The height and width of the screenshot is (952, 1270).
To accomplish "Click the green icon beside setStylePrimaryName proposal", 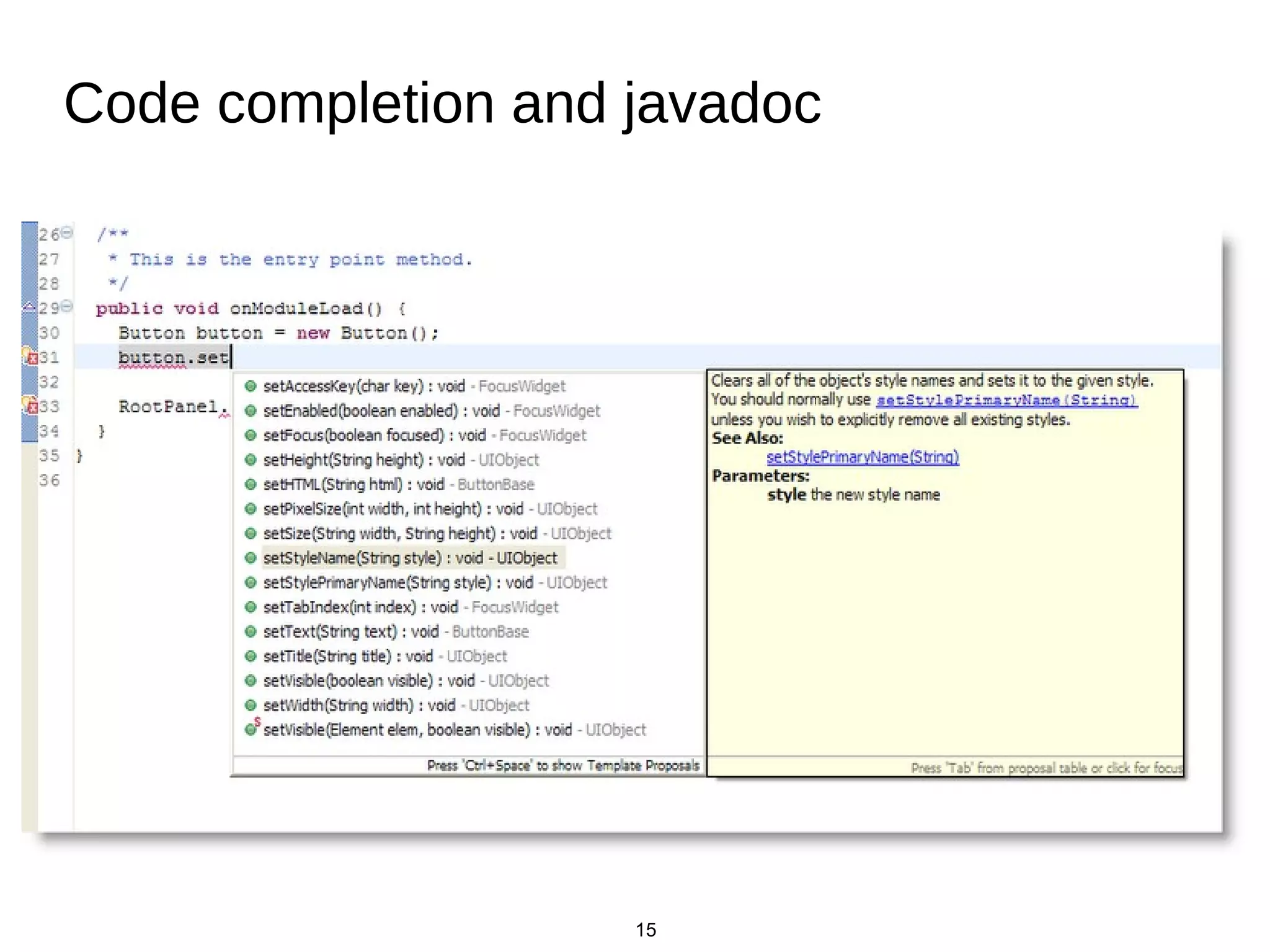I will 251,583.
